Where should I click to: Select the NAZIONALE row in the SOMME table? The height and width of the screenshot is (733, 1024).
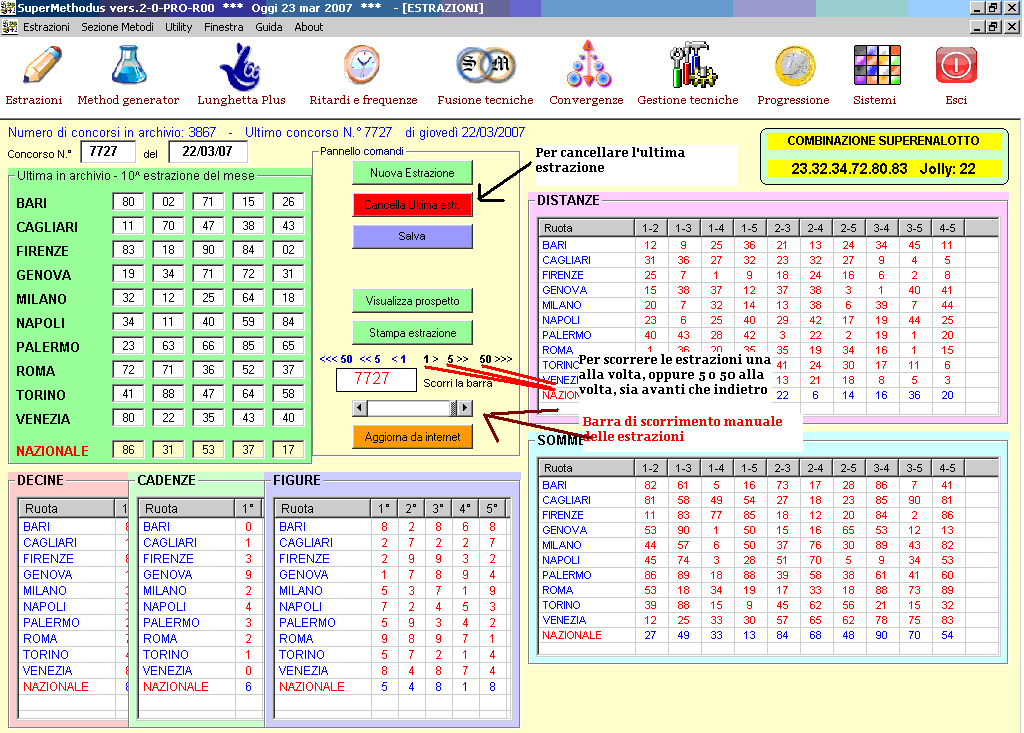click(x=768, y=636)
